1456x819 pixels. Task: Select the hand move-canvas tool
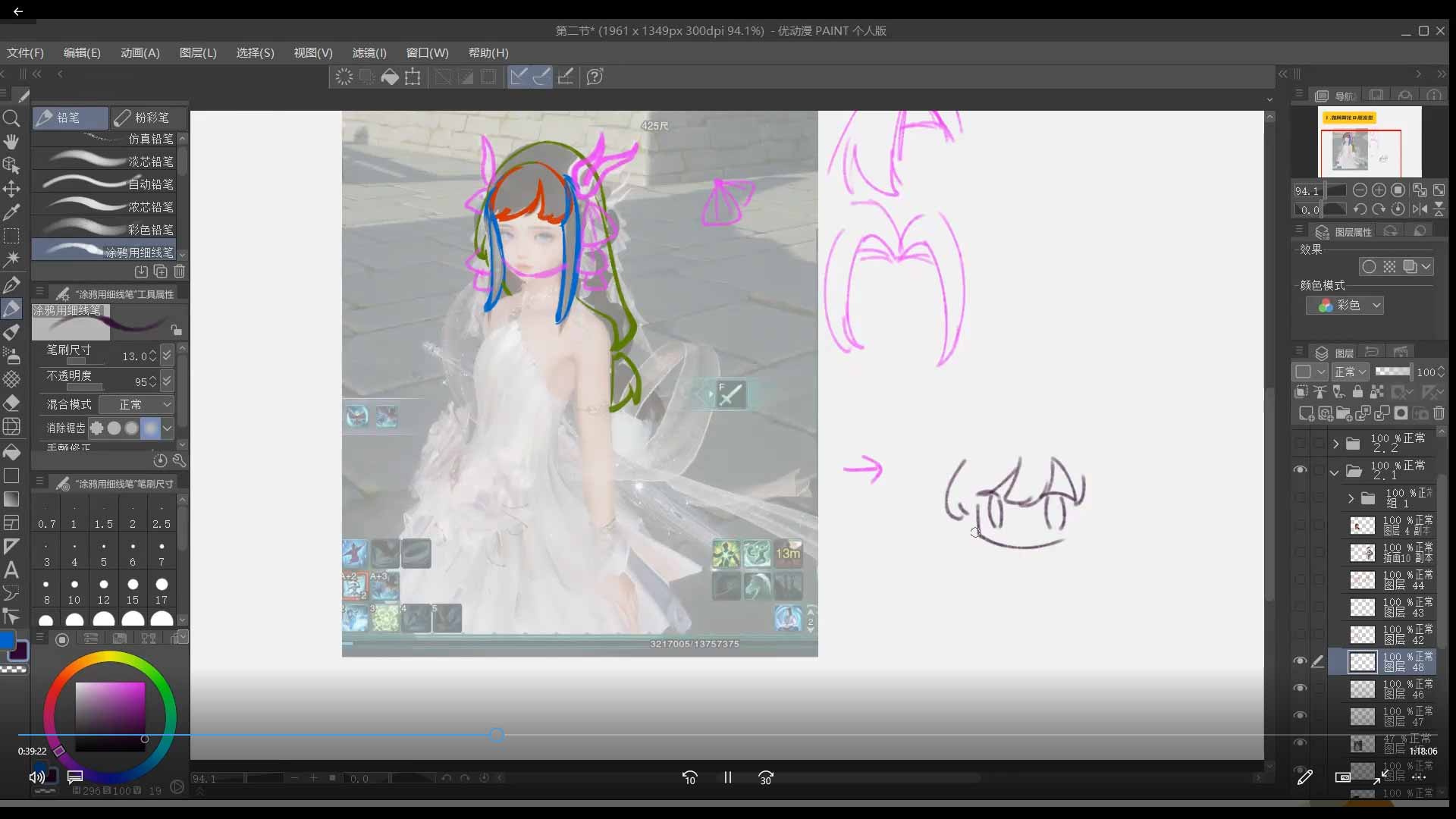tap(11, 142)
